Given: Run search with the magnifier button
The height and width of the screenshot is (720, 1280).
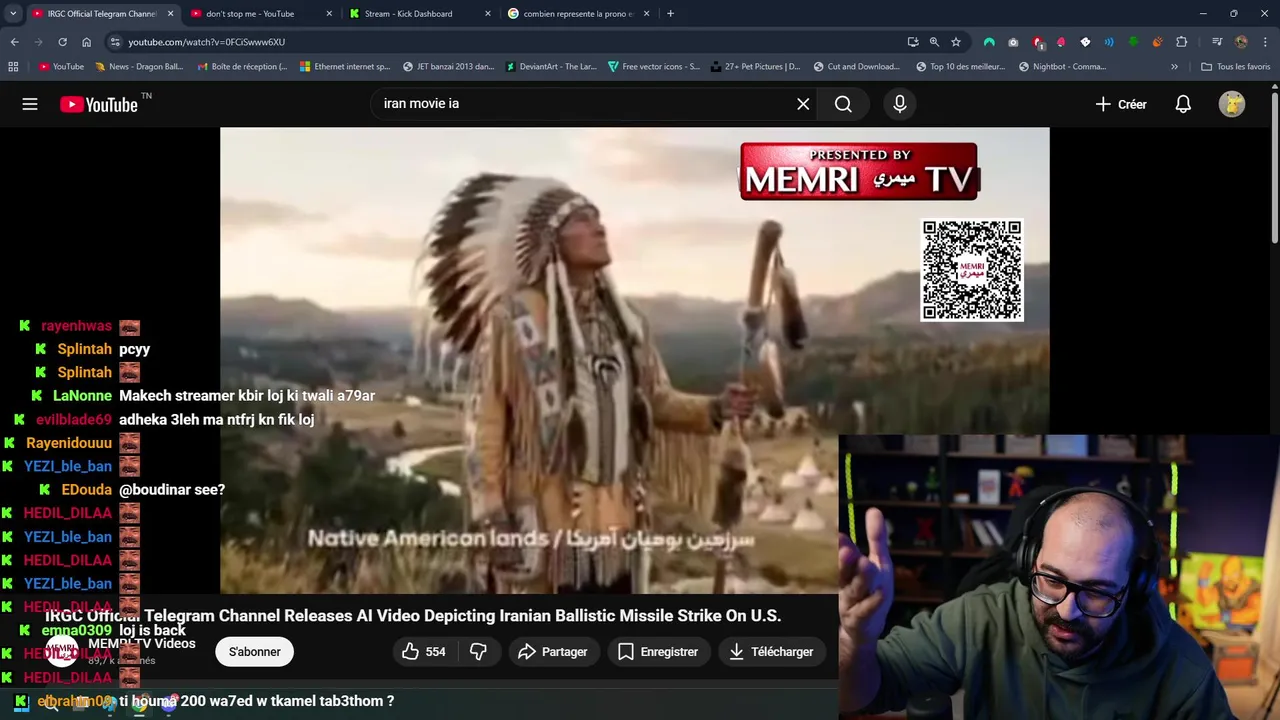Looking at the screenshot, I should click(x=843, y=104).
